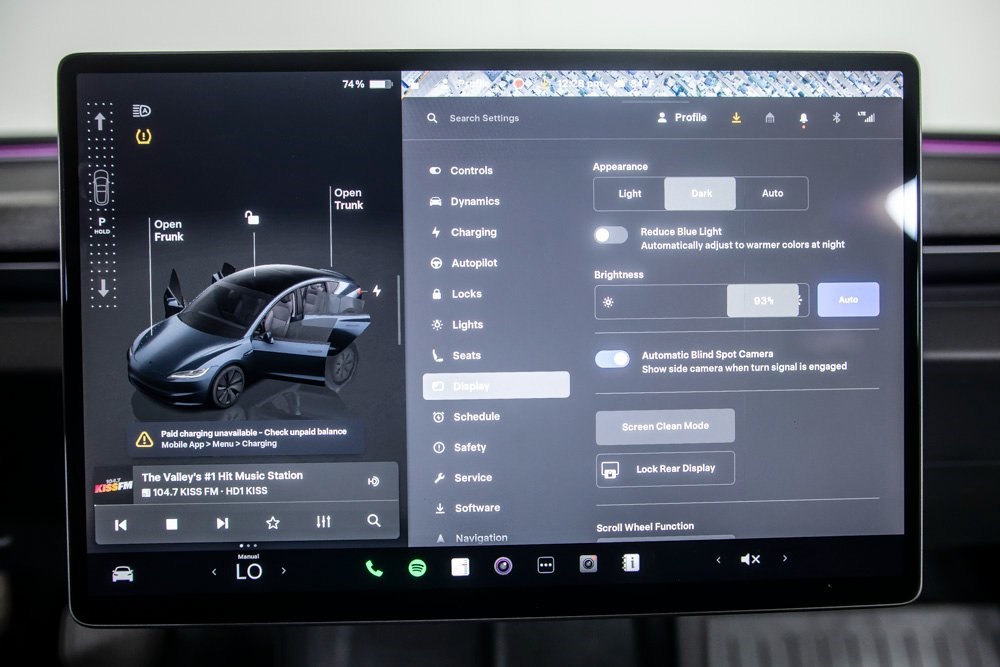Viewport: 1000px width, 667px height.
Task: Open the charge port lightning icon
Action: 377,291
